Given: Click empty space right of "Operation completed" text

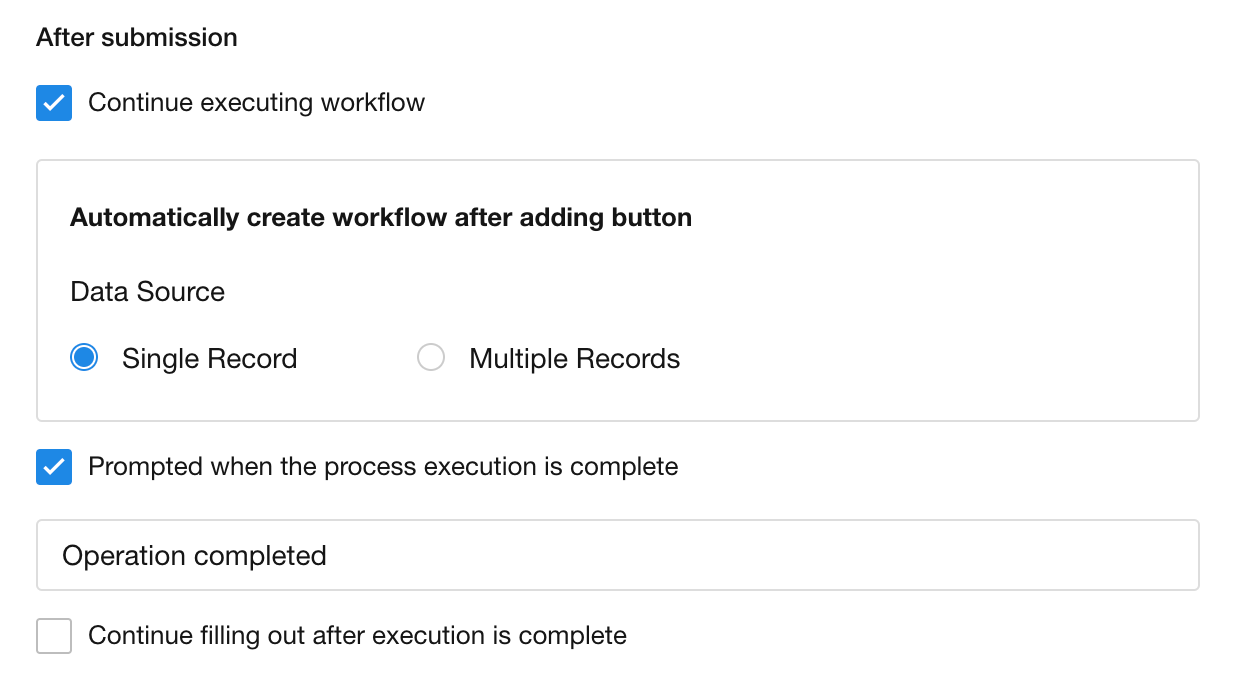Looking at the screenshot, I should pyautogui.click(x=760, y=555).
